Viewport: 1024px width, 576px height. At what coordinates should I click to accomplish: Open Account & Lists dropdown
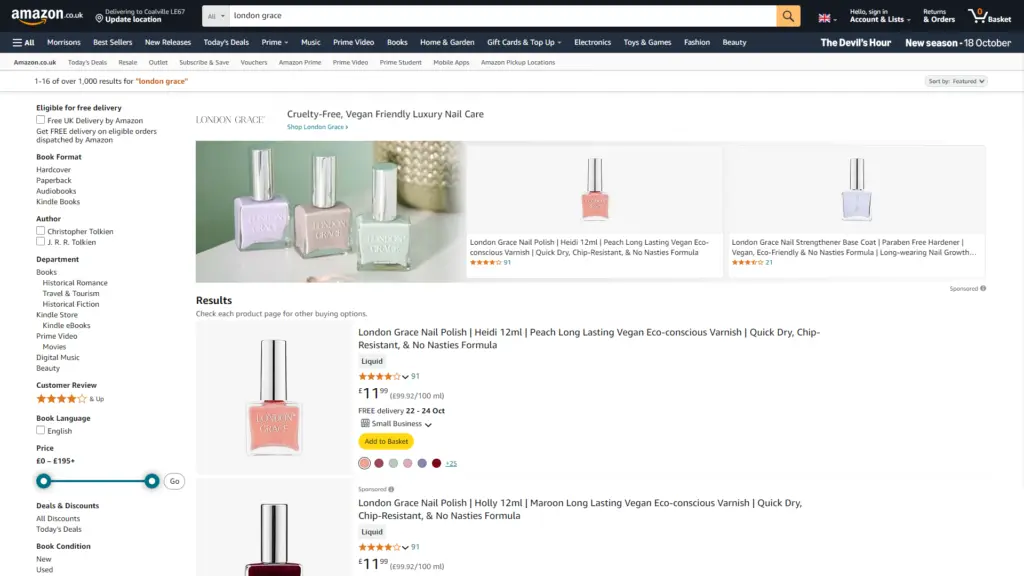pyautogui.click(x=880, y=16)
